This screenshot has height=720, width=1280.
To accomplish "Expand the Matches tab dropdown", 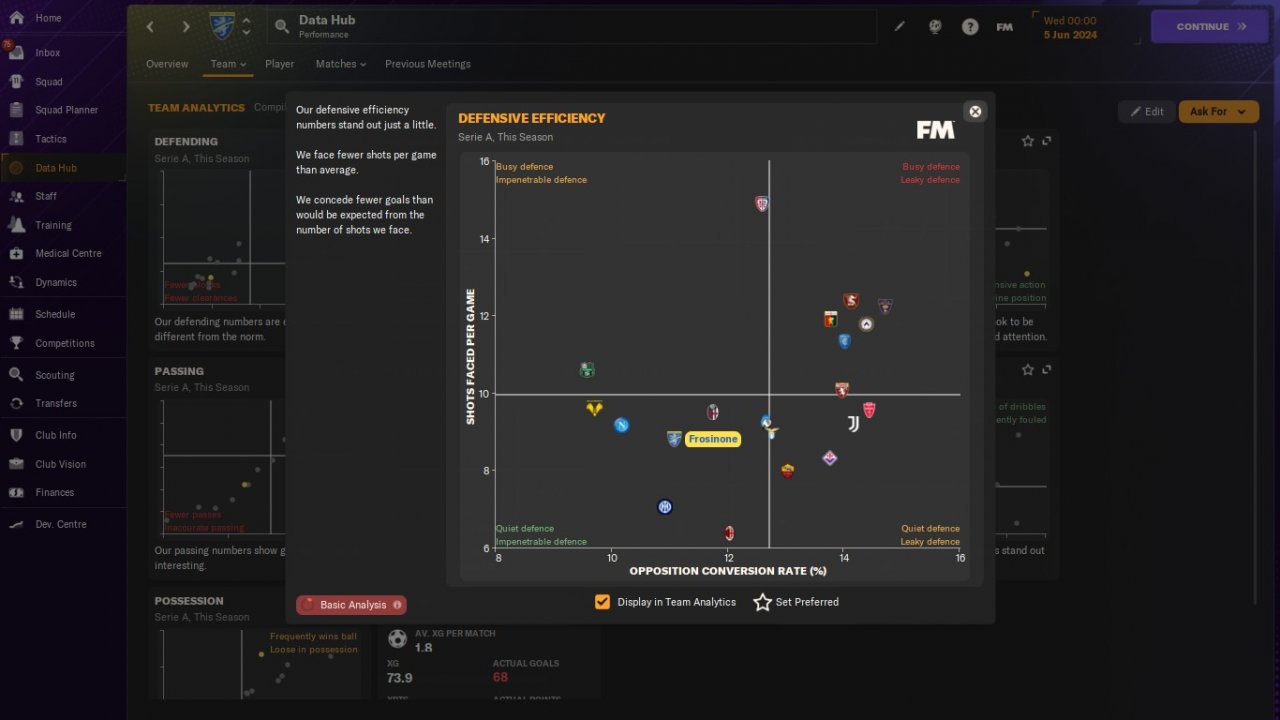I will 341,64.
